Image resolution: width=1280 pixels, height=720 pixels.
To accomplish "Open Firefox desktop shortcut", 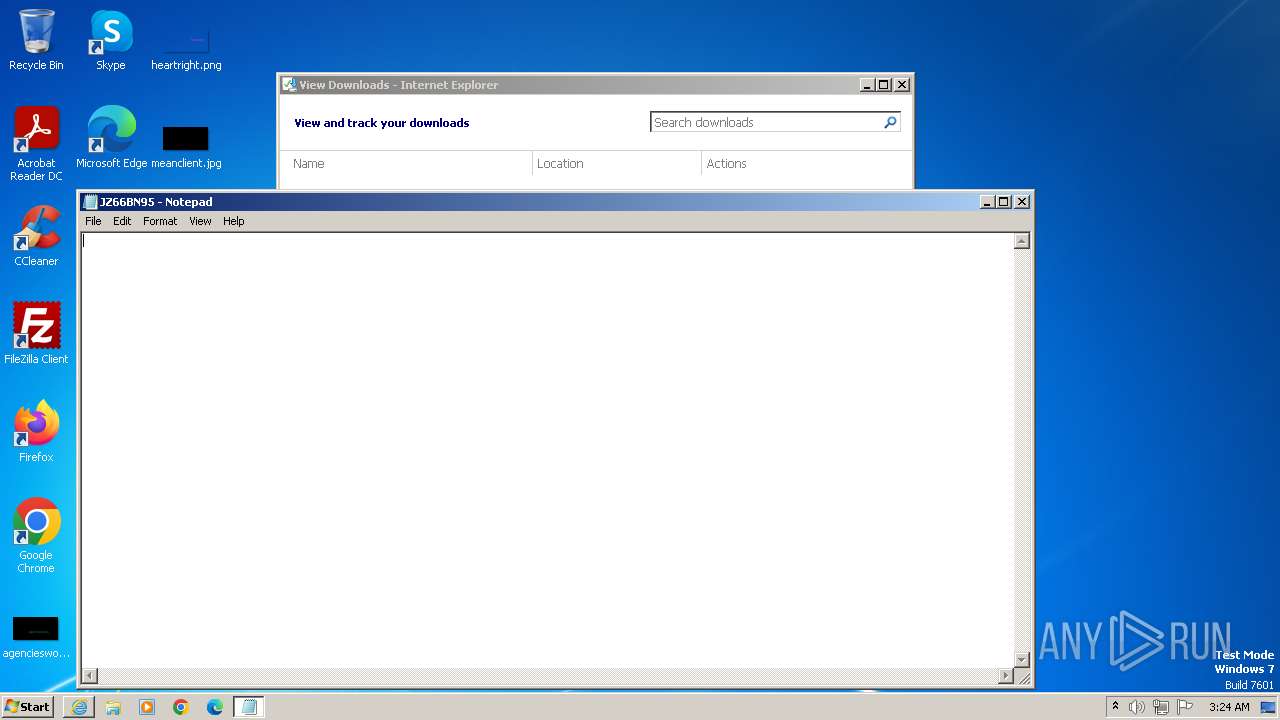I will pos(36,432).
